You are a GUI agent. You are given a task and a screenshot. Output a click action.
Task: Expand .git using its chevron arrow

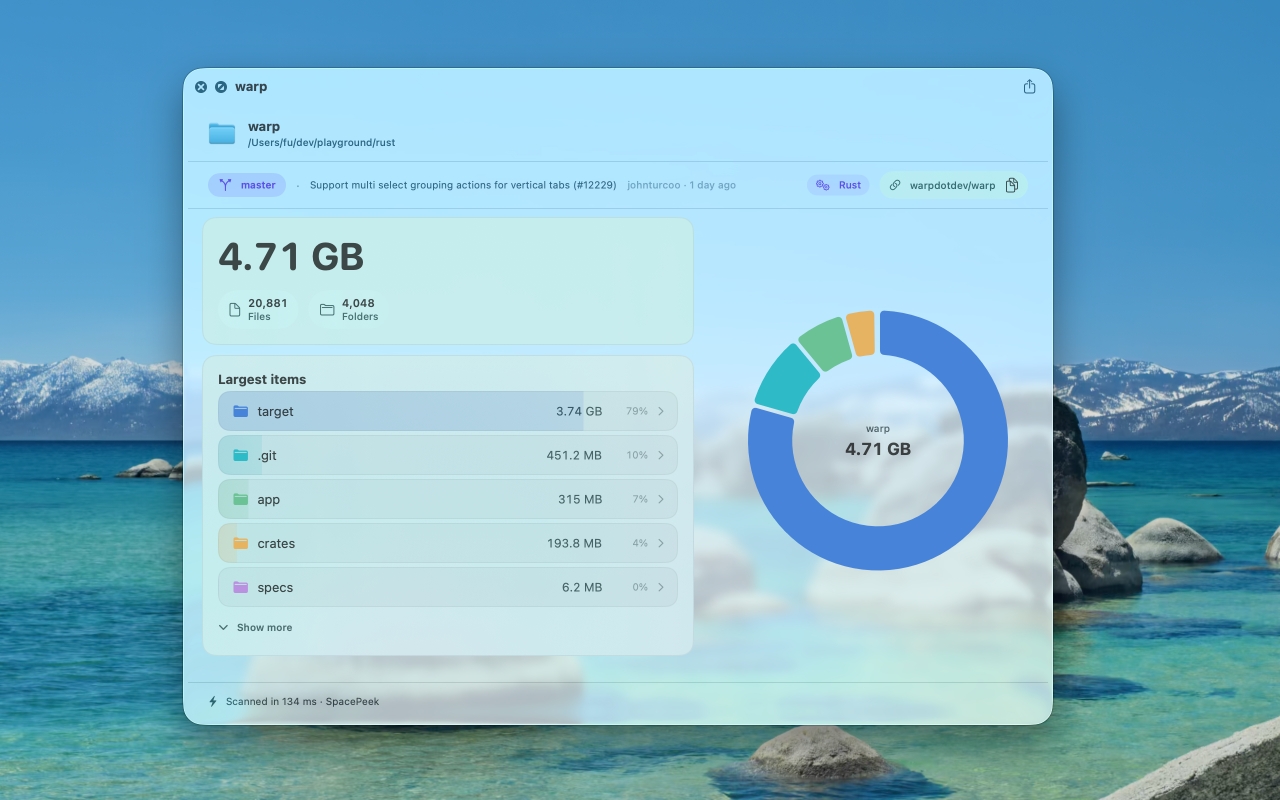click(x=661, y=455)
